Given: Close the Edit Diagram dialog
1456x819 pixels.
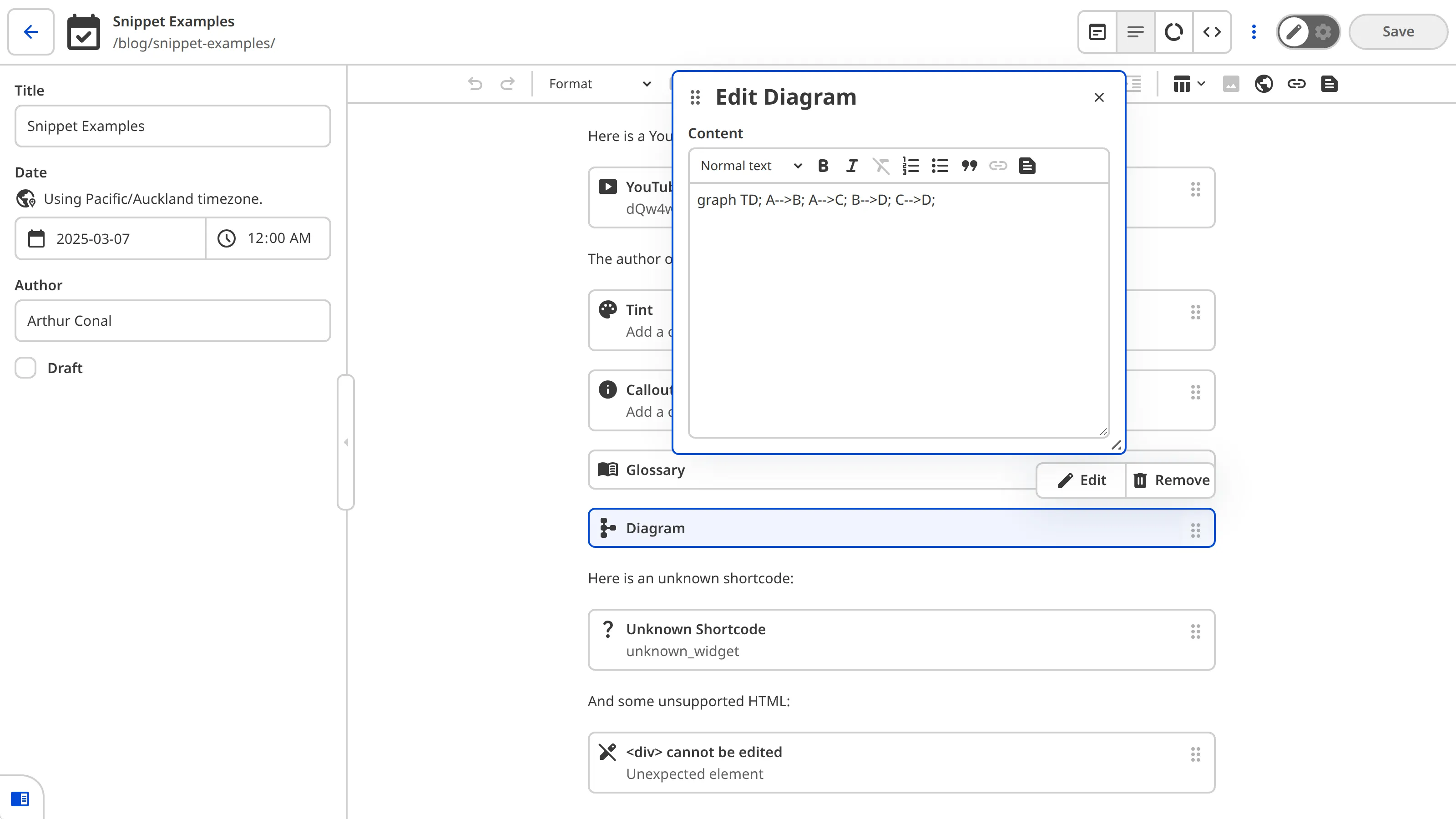Looking at the screenshot, I should [x=1099, y=97].
